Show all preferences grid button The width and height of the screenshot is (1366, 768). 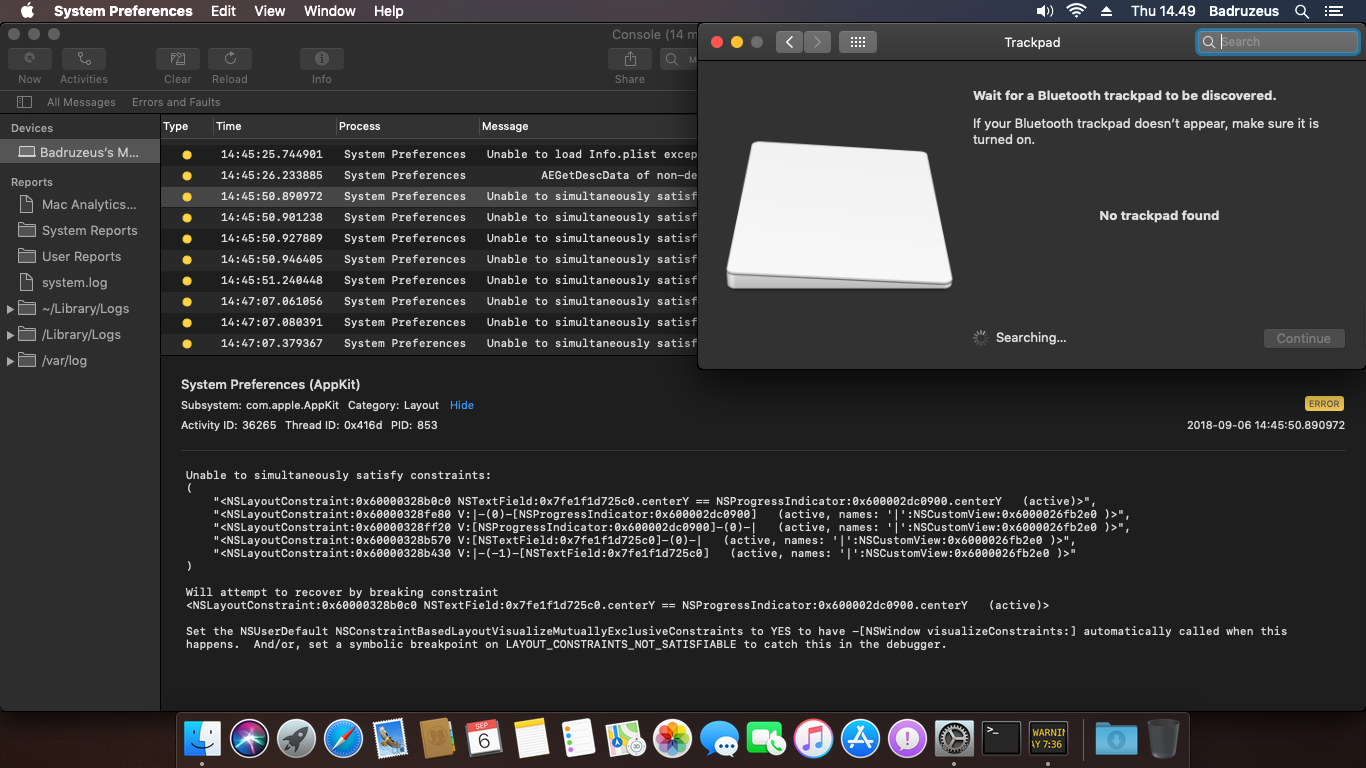[x=858, y=42]
